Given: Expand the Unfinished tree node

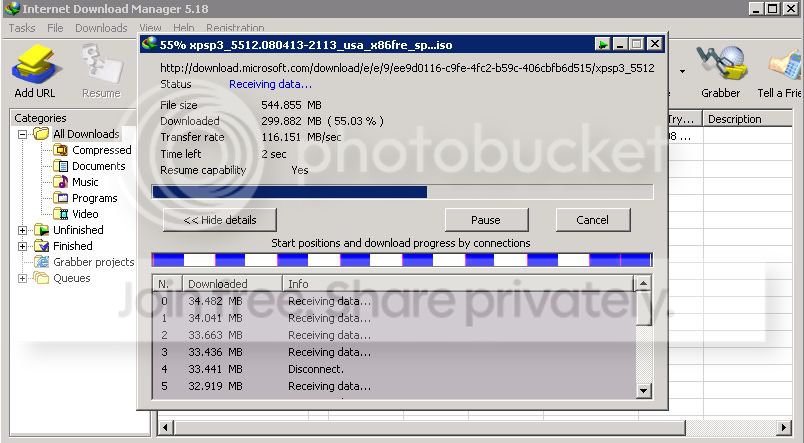Looking at the screenshot, I should coord(23,230).
